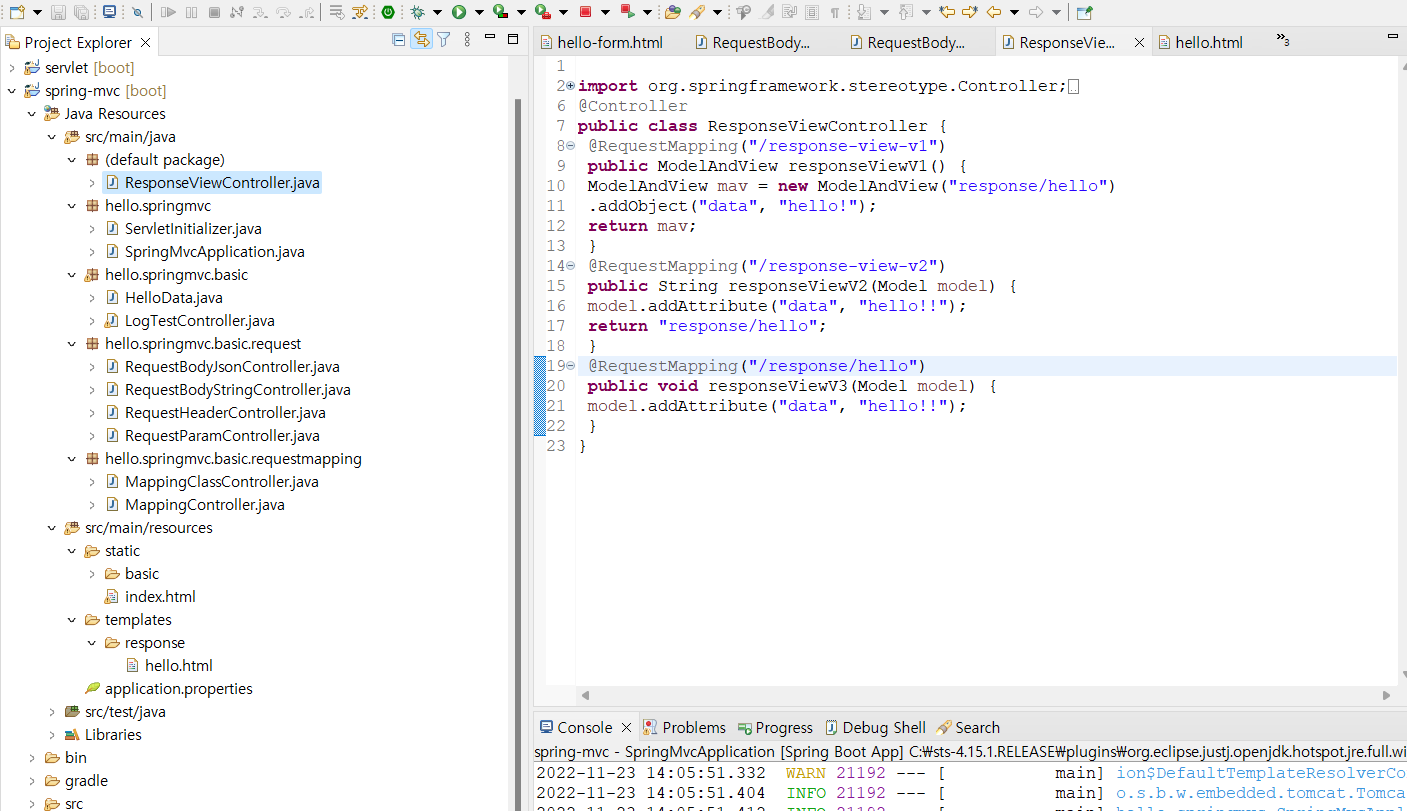
Task: Close the Console view tab
Action: [x=627, y=727]
